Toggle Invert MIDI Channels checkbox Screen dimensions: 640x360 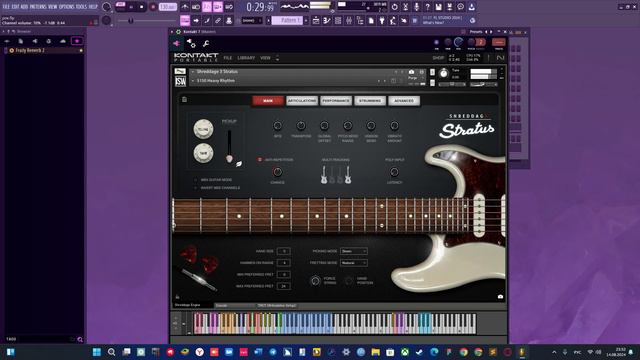pyautogui.click(x=196, y=188)
